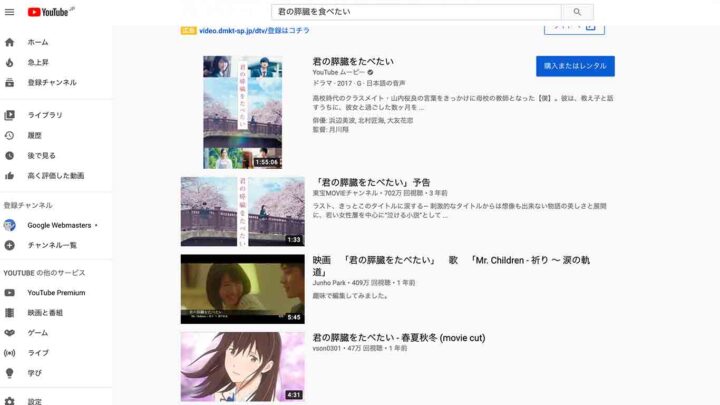Click the 購入またはレンタル button

(575, 66)
